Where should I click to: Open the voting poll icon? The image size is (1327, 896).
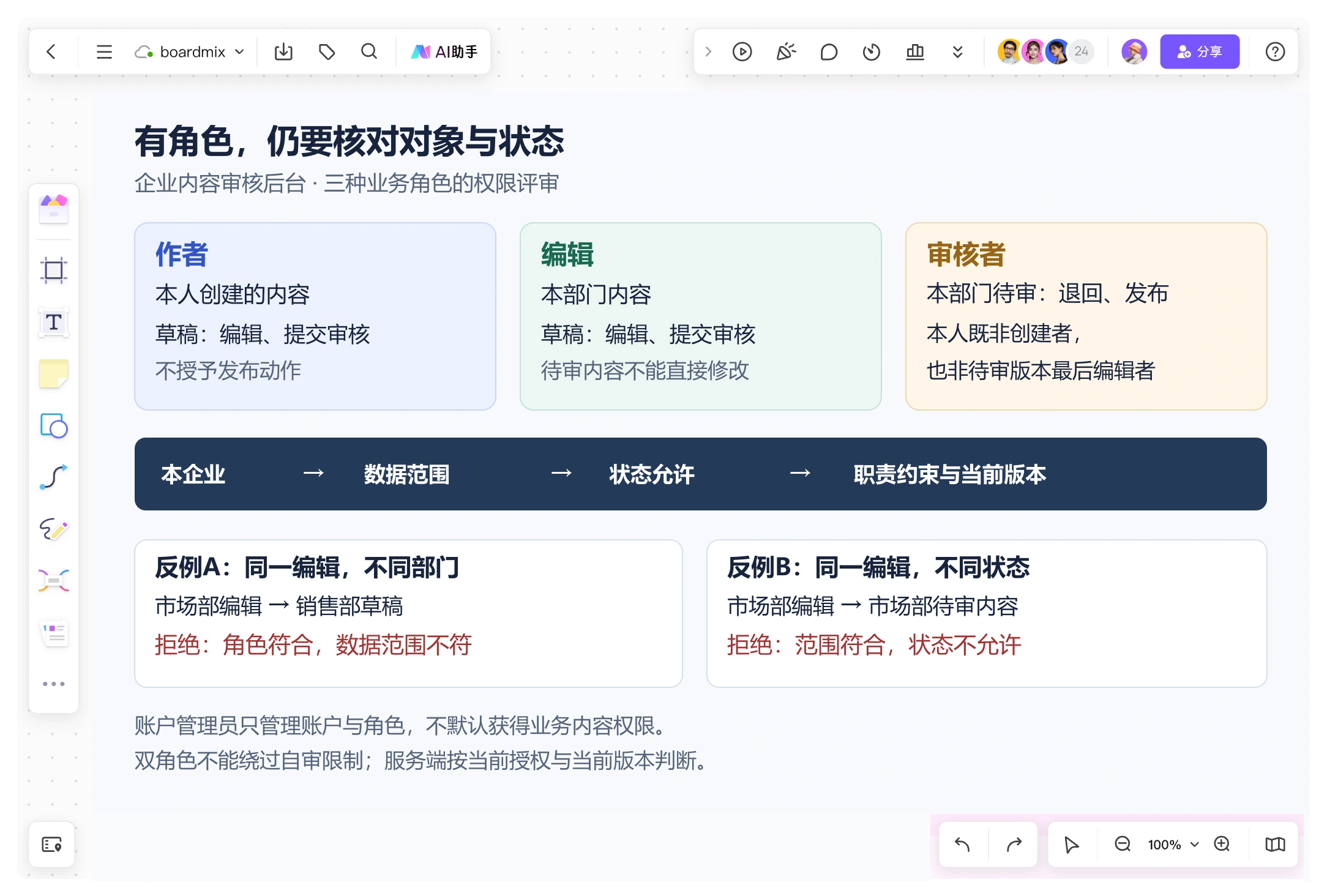pyautogui.click(x=915, y=52)
